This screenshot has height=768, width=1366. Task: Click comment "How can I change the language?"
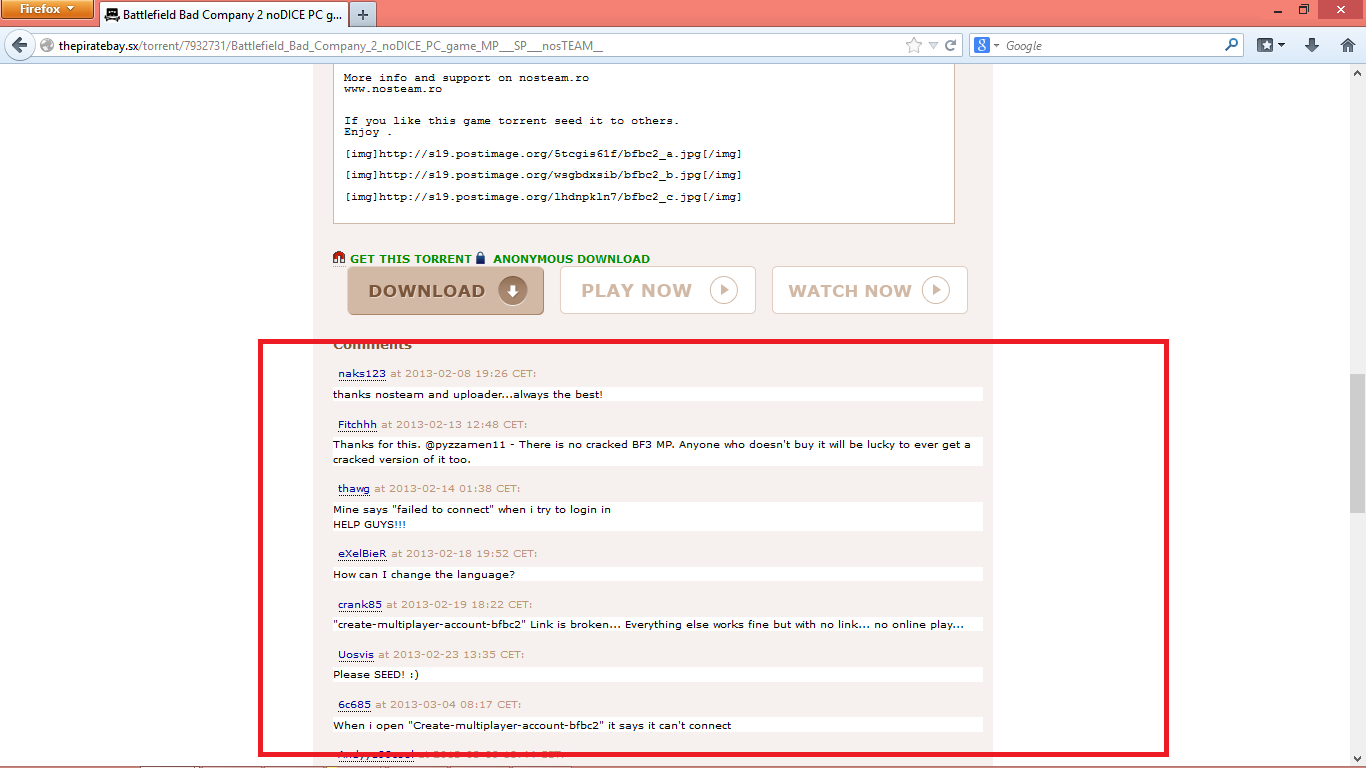coord(424,574)
